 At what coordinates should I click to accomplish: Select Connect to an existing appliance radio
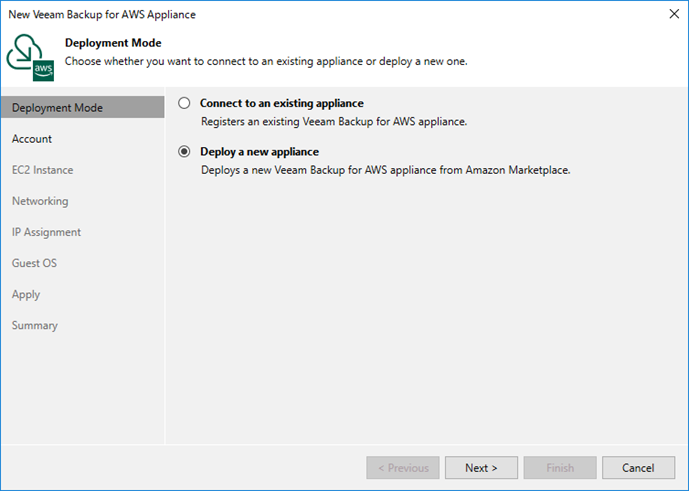(x=184, y=103)
